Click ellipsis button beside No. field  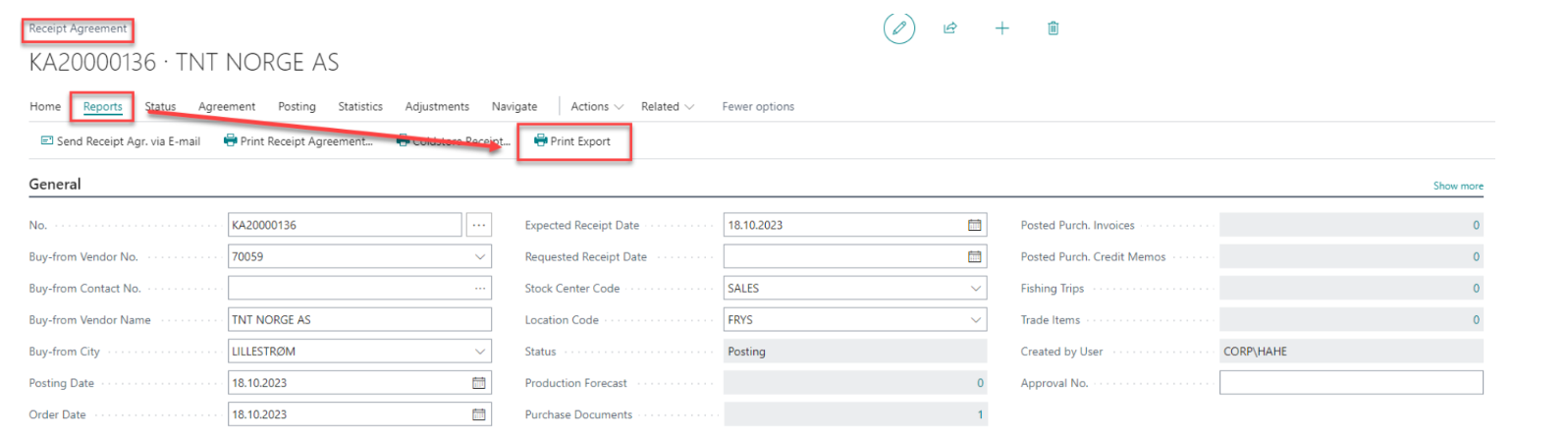[x=478, y=226]
